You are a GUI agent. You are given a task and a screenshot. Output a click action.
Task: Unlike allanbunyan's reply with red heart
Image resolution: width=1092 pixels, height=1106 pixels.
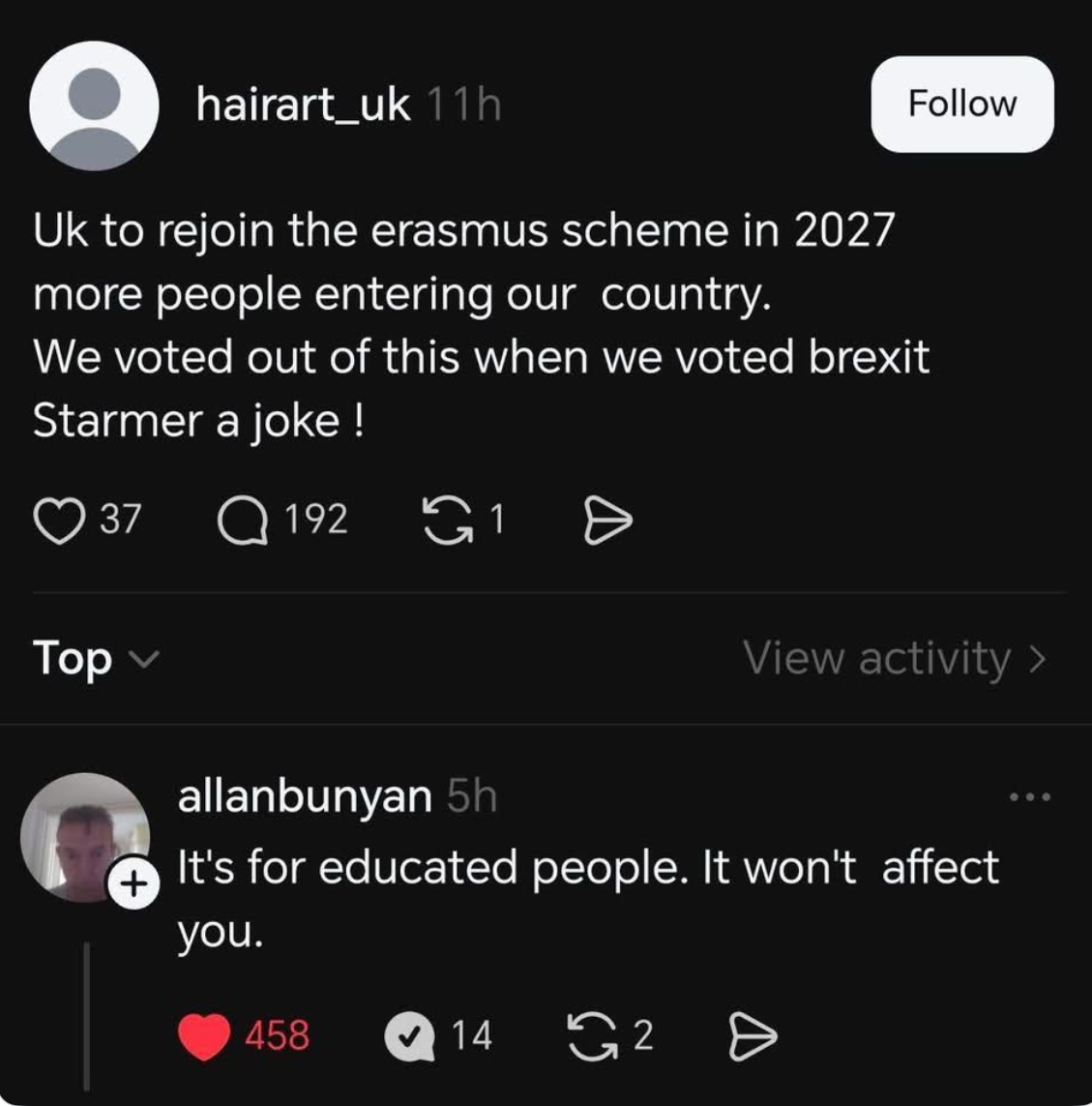pos(204,1035)
